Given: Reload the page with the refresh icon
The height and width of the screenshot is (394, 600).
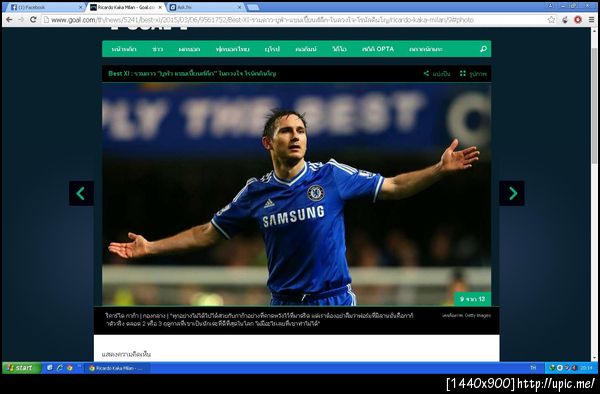Looking at the screenshot, I should tap(33, 20).
